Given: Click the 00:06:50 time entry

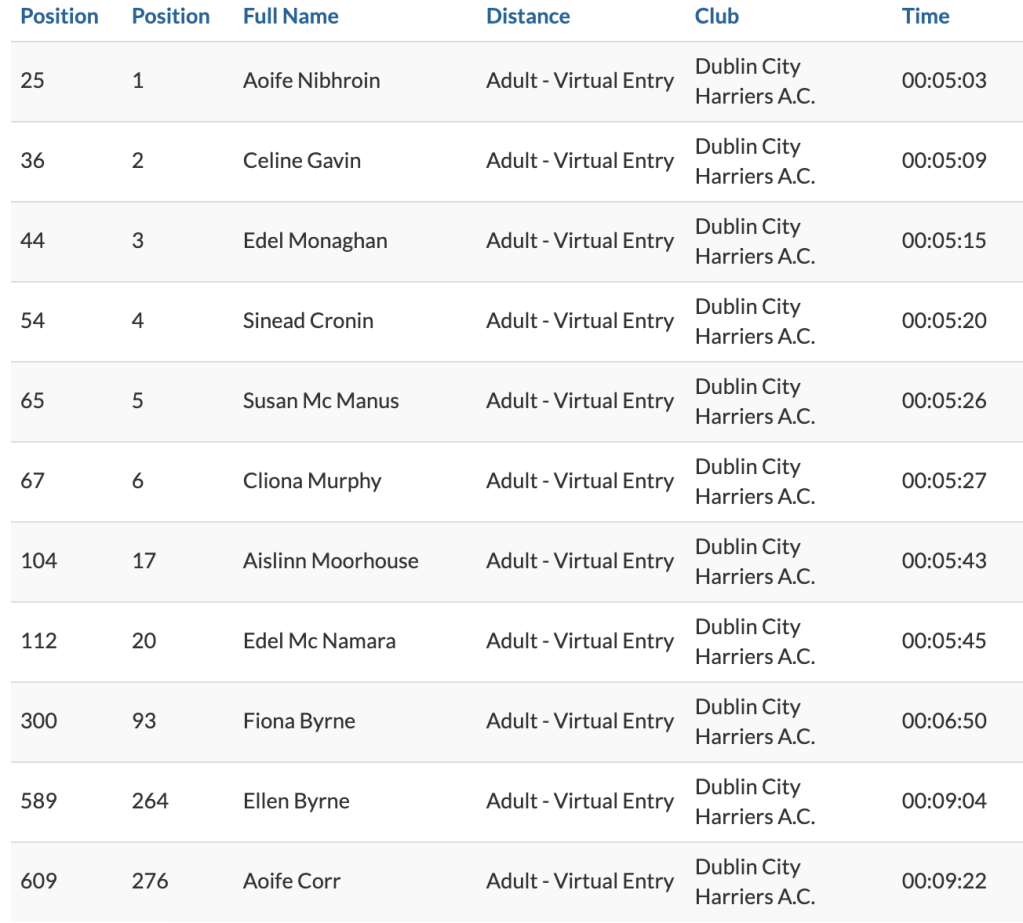Looking at the screenshot, I should [x=943, y=721].
